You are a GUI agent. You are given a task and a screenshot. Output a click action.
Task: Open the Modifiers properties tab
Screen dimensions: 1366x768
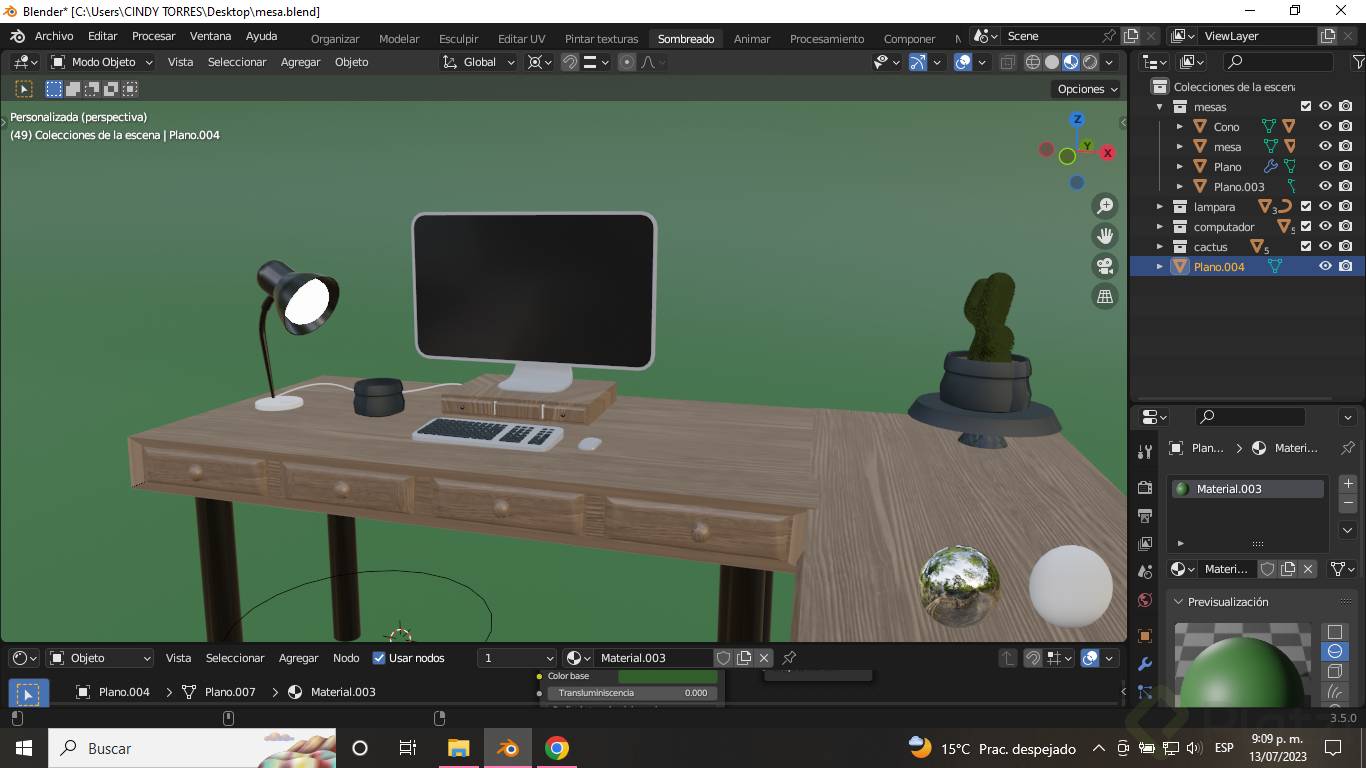(x=1145, y=664)
